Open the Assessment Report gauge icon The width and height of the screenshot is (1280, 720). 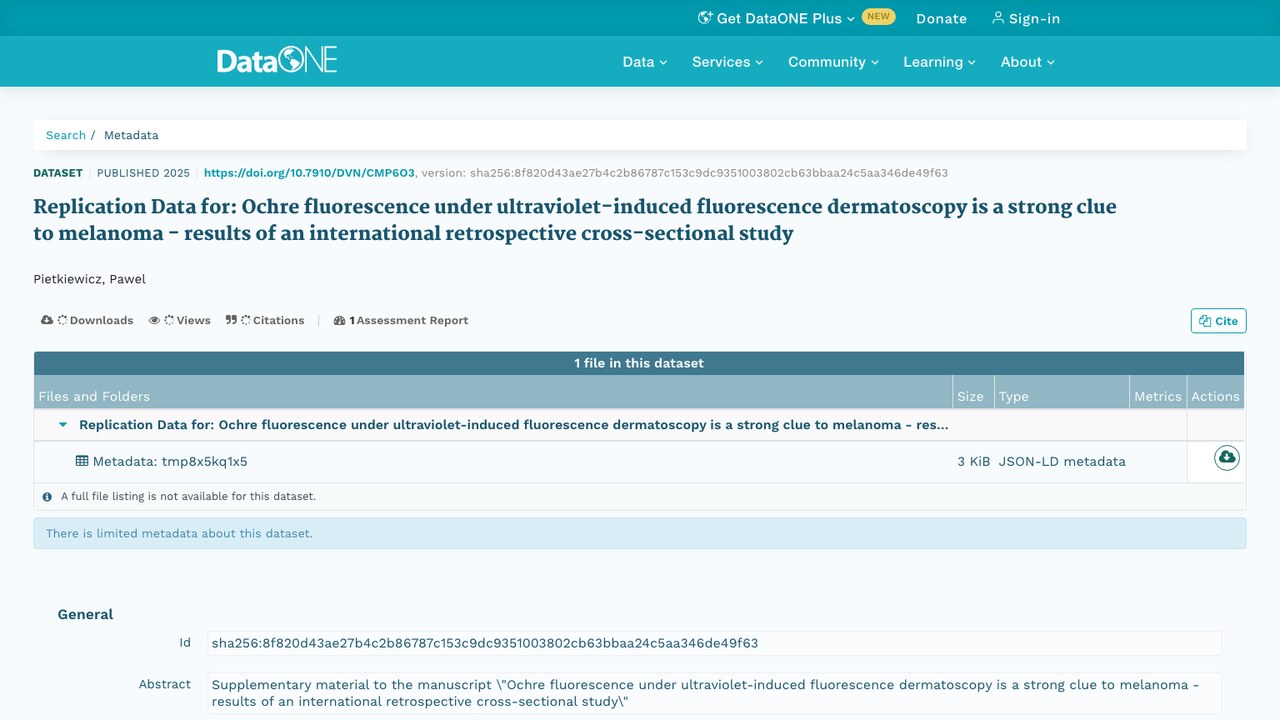tap(340, 320)
